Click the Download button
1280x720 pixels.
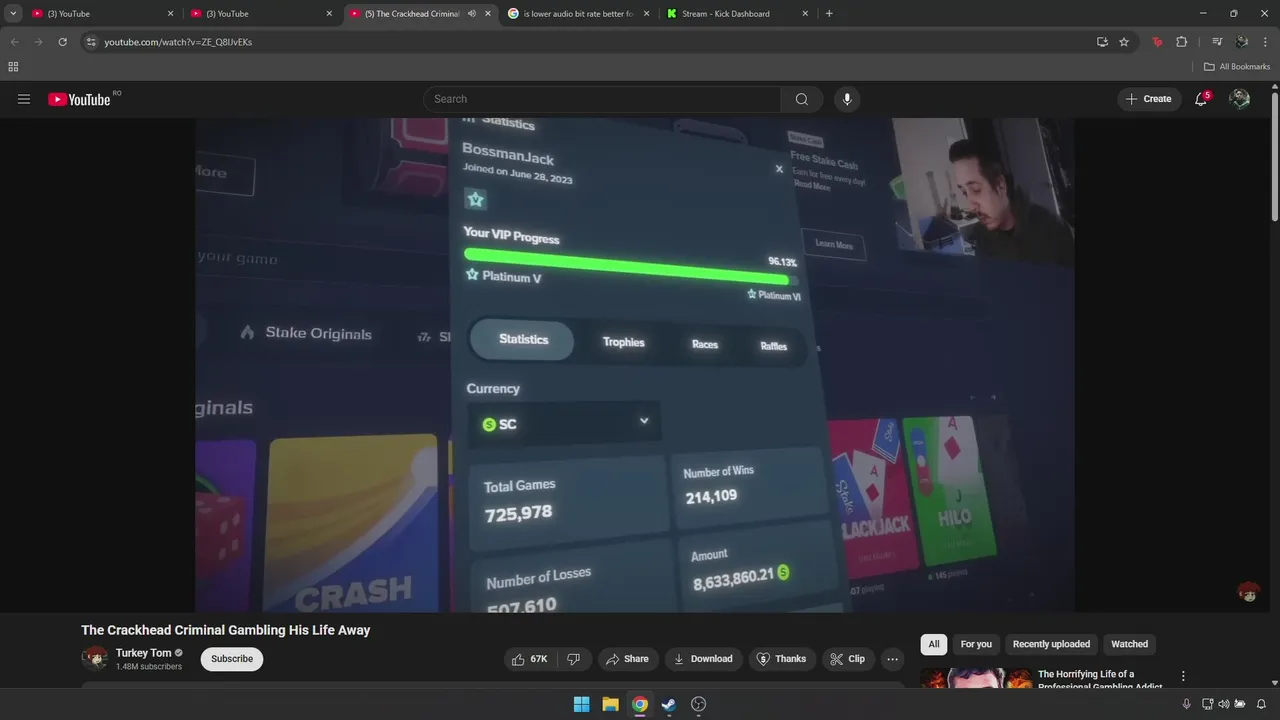(x=703, y=659)
